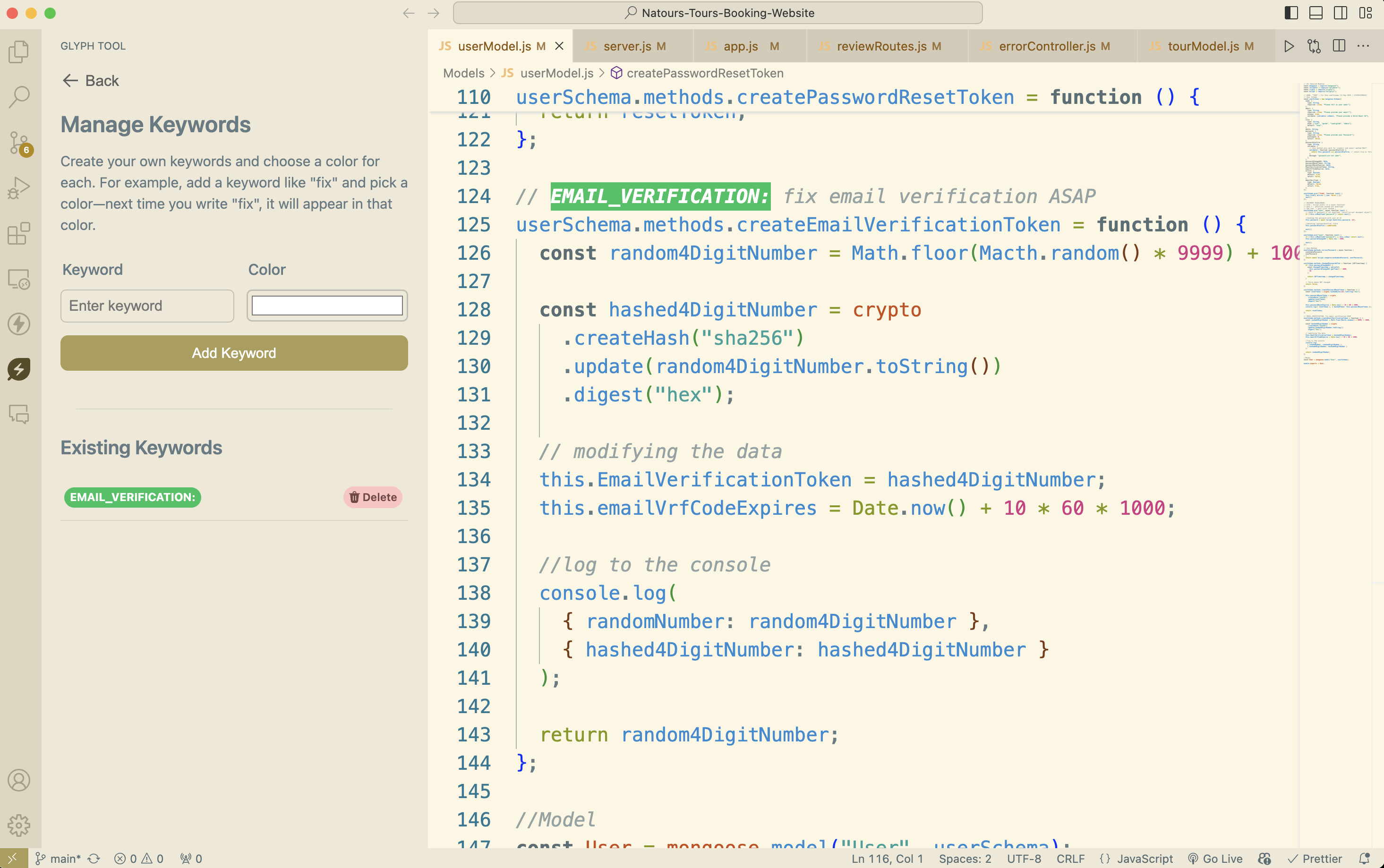Switch to the errorController.js tab

[1046, 46]
